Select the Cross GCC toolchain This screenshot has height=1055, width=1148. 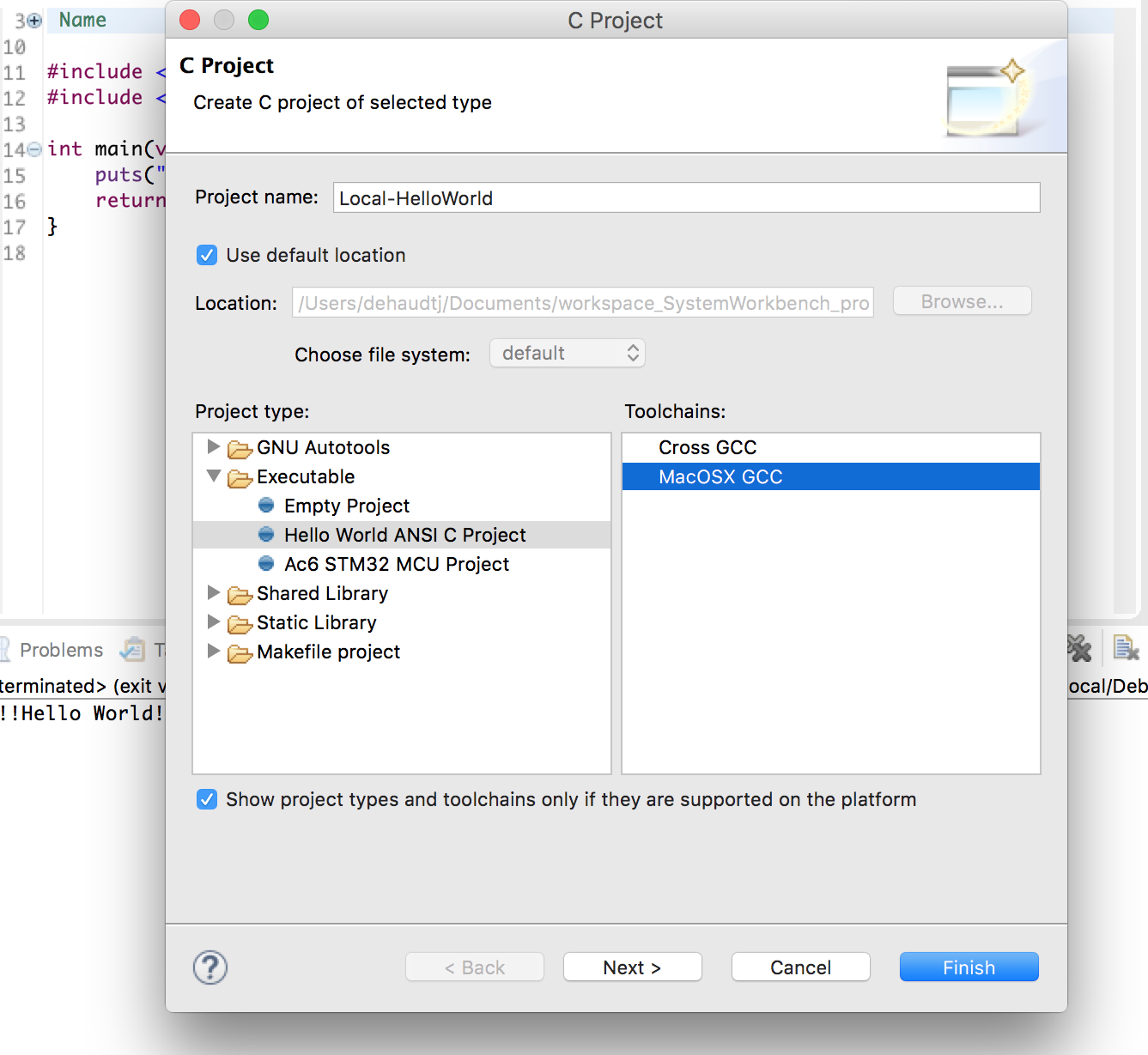pyautogui.click(x=708, y=447)
